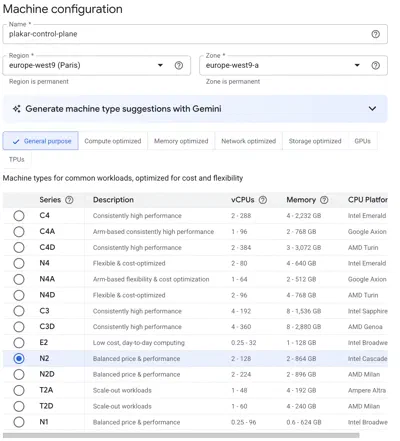The image size is (400, 441).
Task: Switch to Storage optimized tab
Action: (315, 141)
